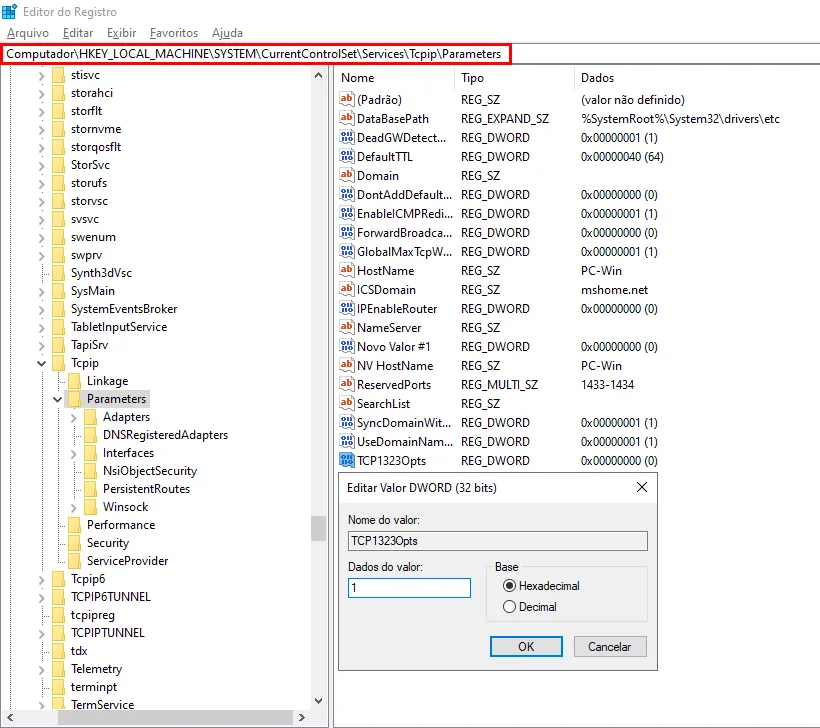Select the Decimal base option
The image size is (820, 728).
click(x=530, y=607)
